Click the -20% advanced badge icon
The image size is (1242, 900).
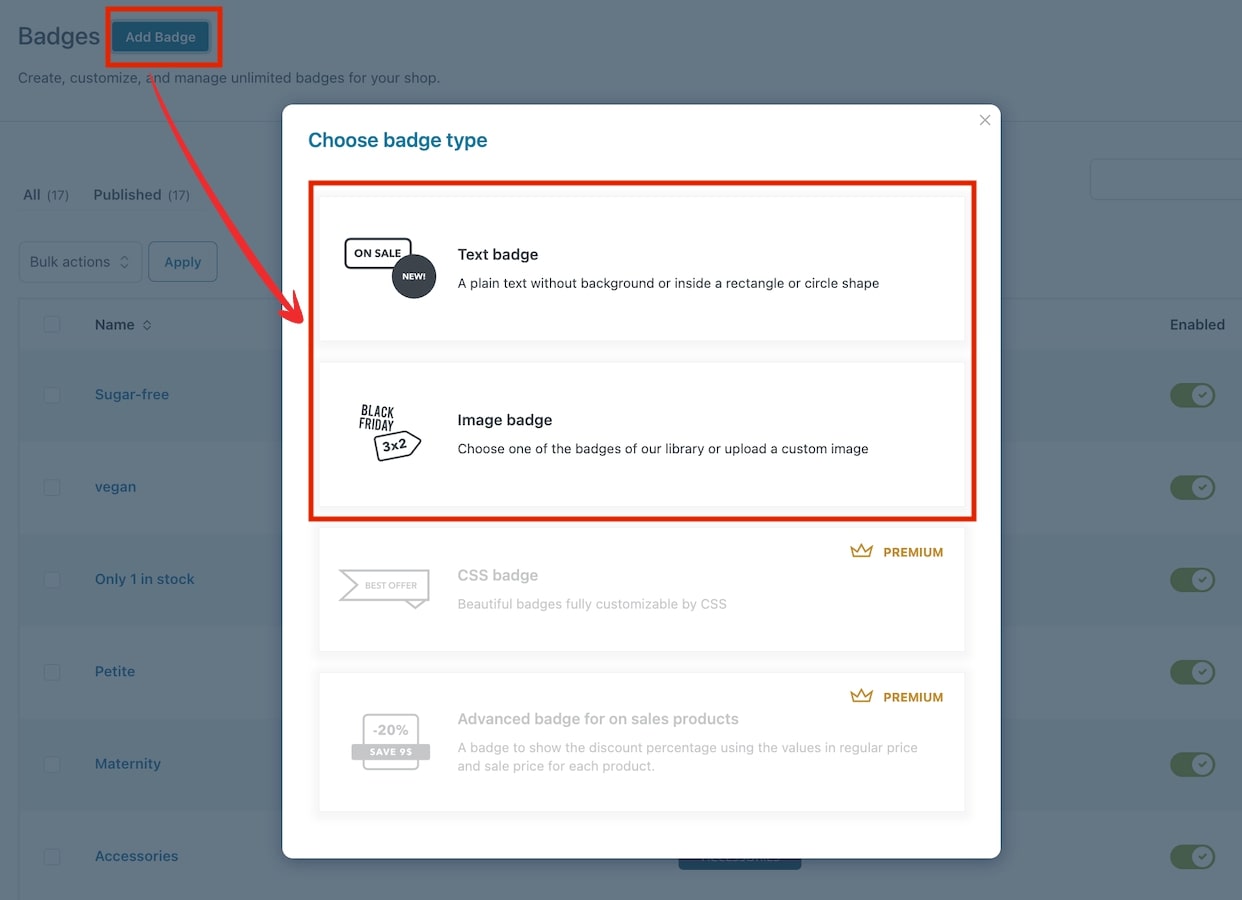(390, 741)
